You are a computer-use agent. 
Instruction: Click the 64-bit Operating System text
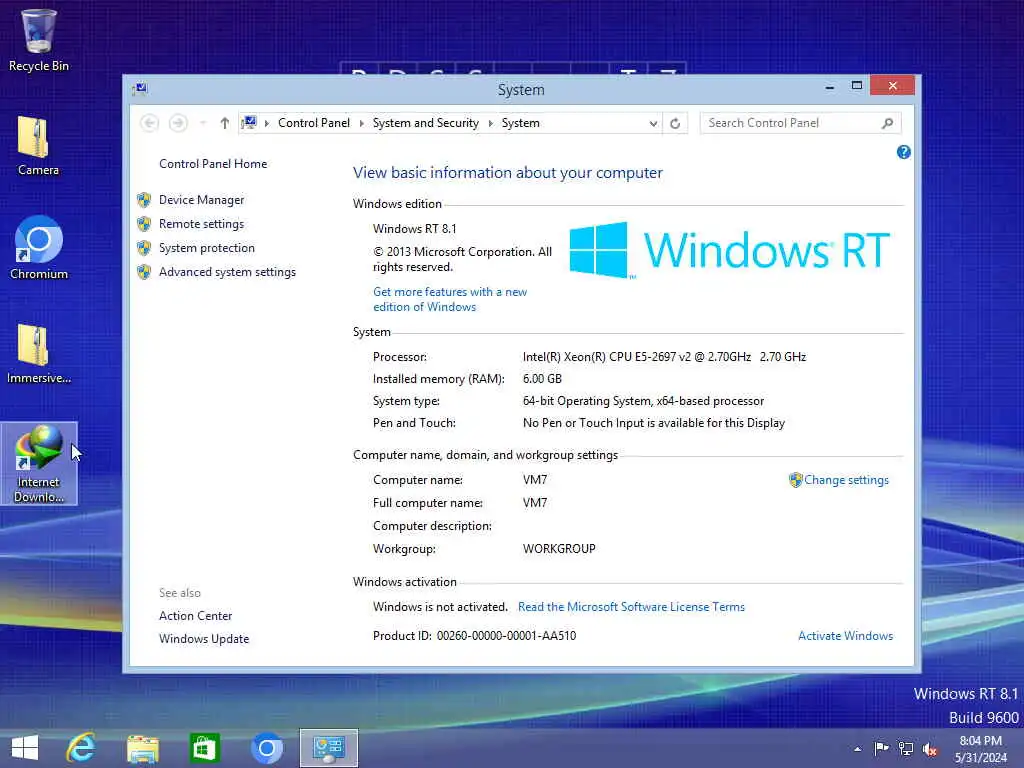(x=643, y=401)
